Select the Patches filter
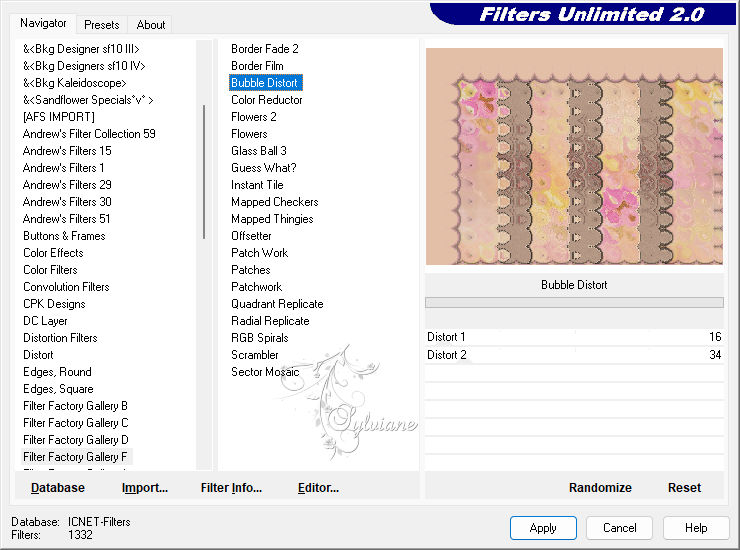The width and height of the screenshot is (740, 550). [251, 270]
